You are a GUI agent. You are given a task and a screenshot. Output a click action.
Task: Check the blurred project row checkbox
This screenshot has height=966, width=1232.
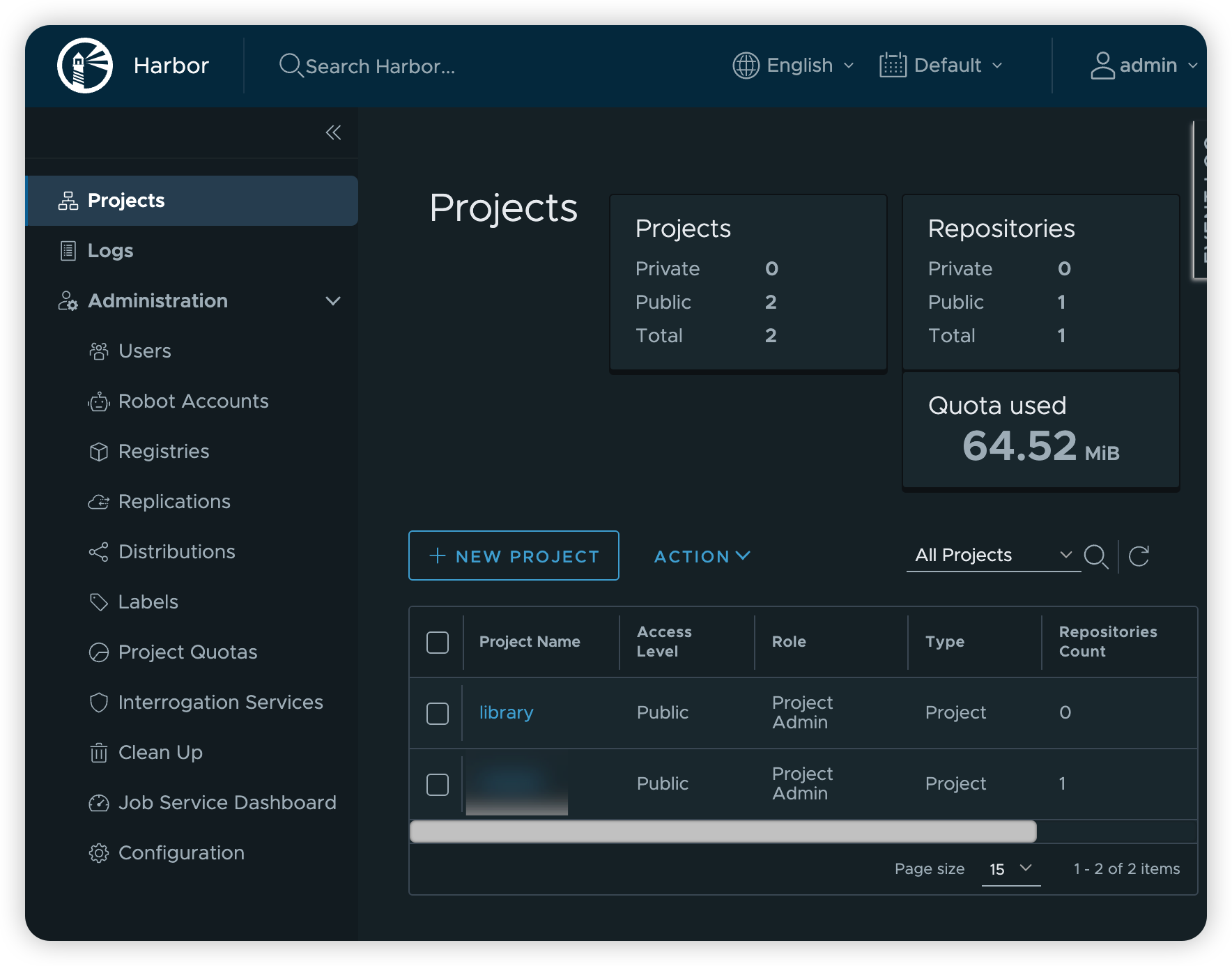tap(438, 785)
